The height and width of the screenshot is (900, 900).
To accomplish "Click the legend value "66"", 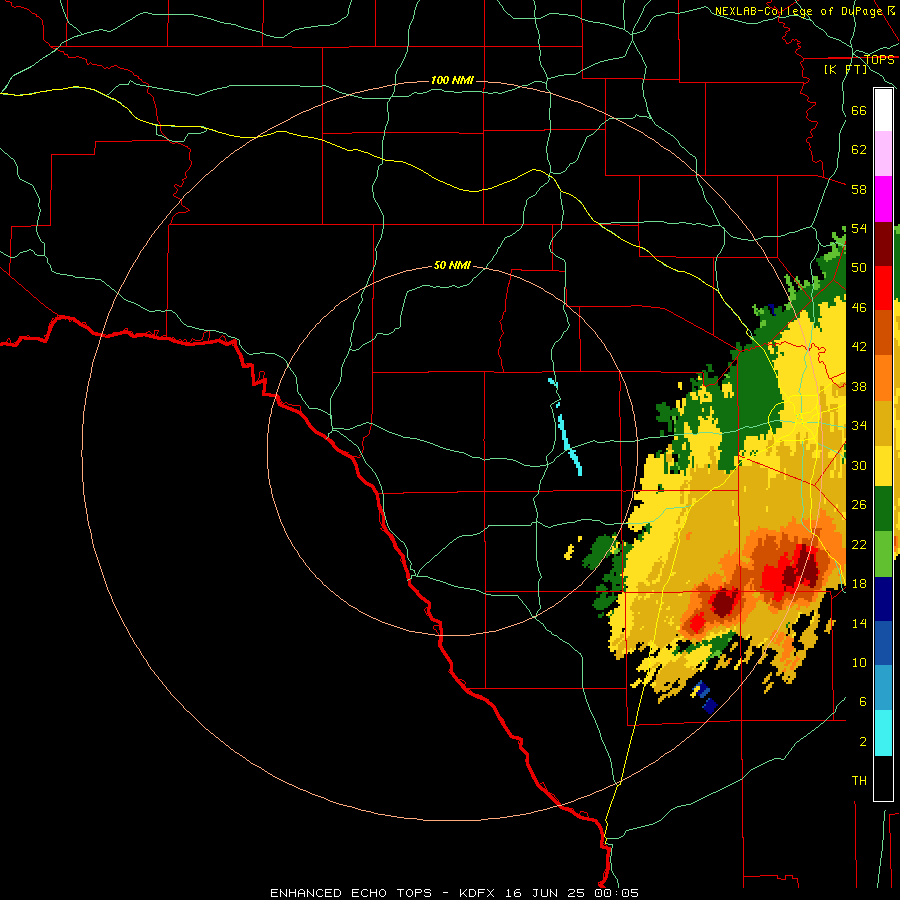I will click(859, 110).
